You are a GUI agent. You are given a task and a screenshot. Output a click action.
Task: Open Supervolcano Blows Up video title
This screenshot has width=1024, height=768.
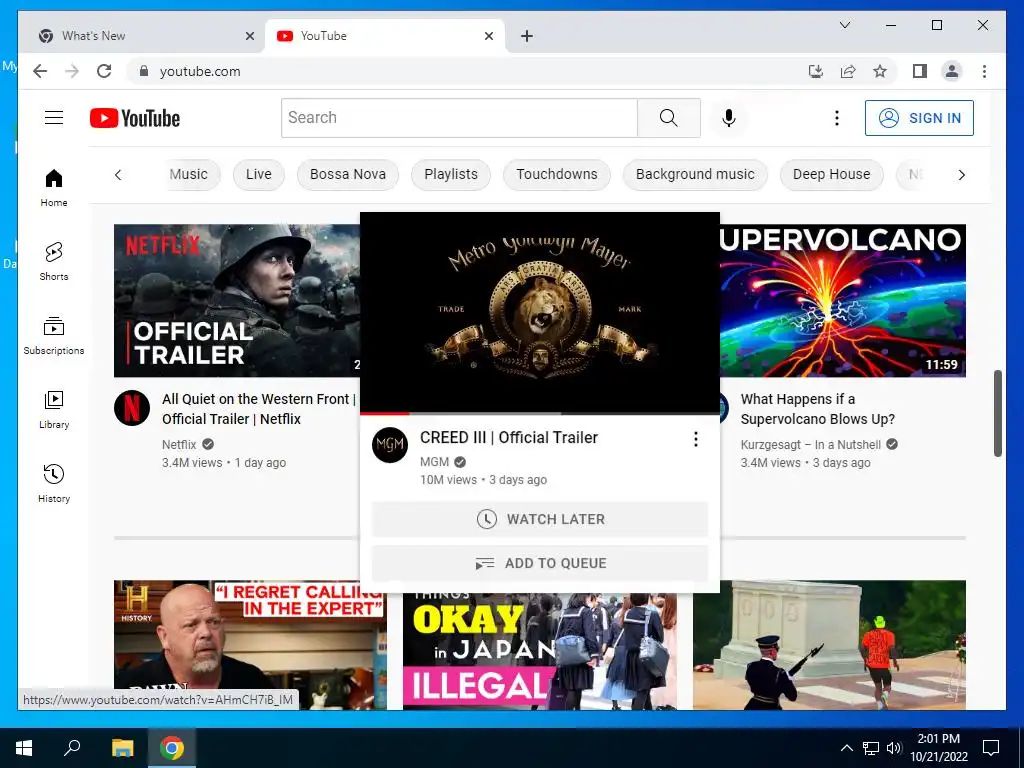pos(818,409)
